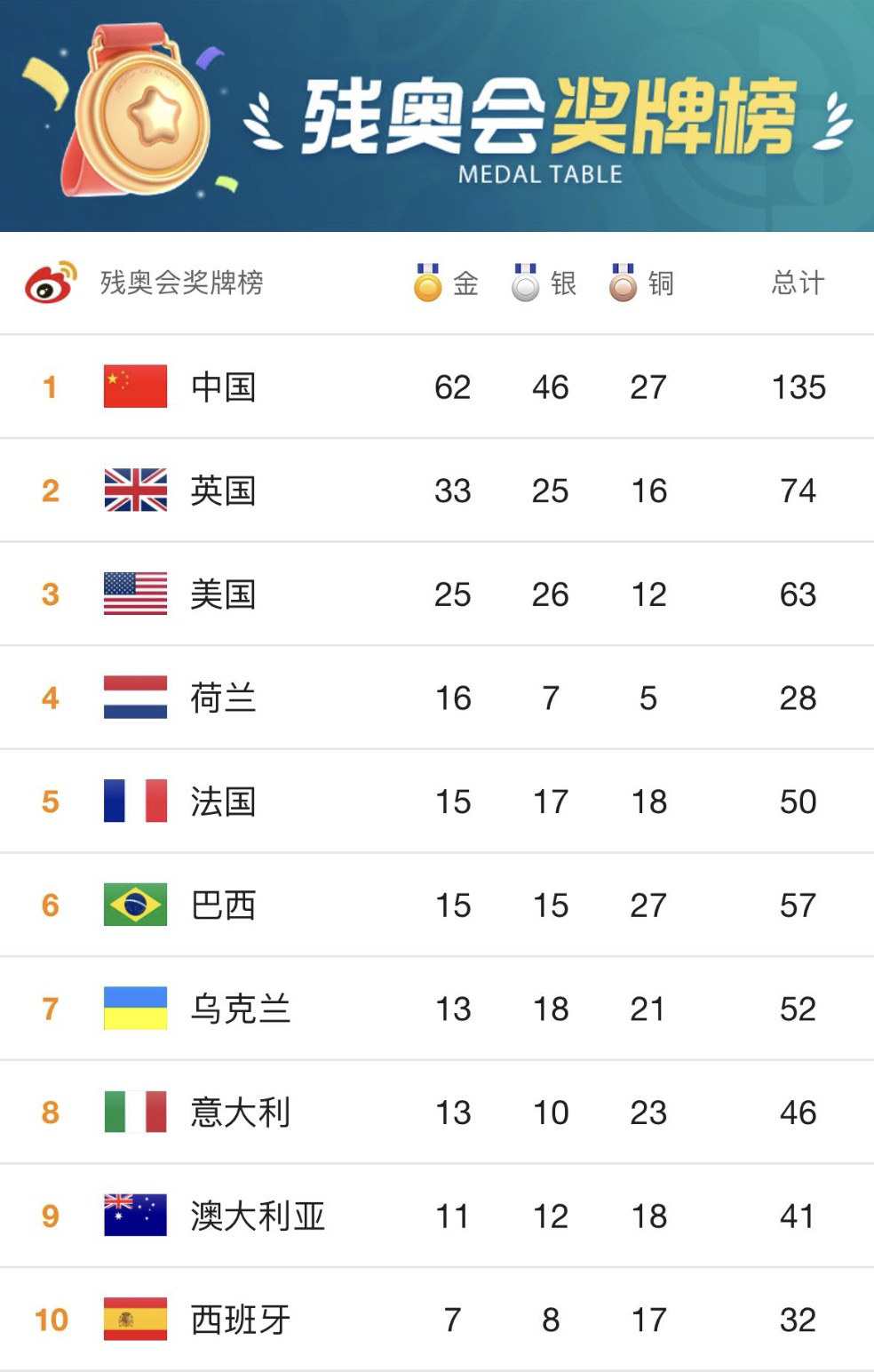
Task: Click the Netherlands flag icon
Action: click(135, 698)
